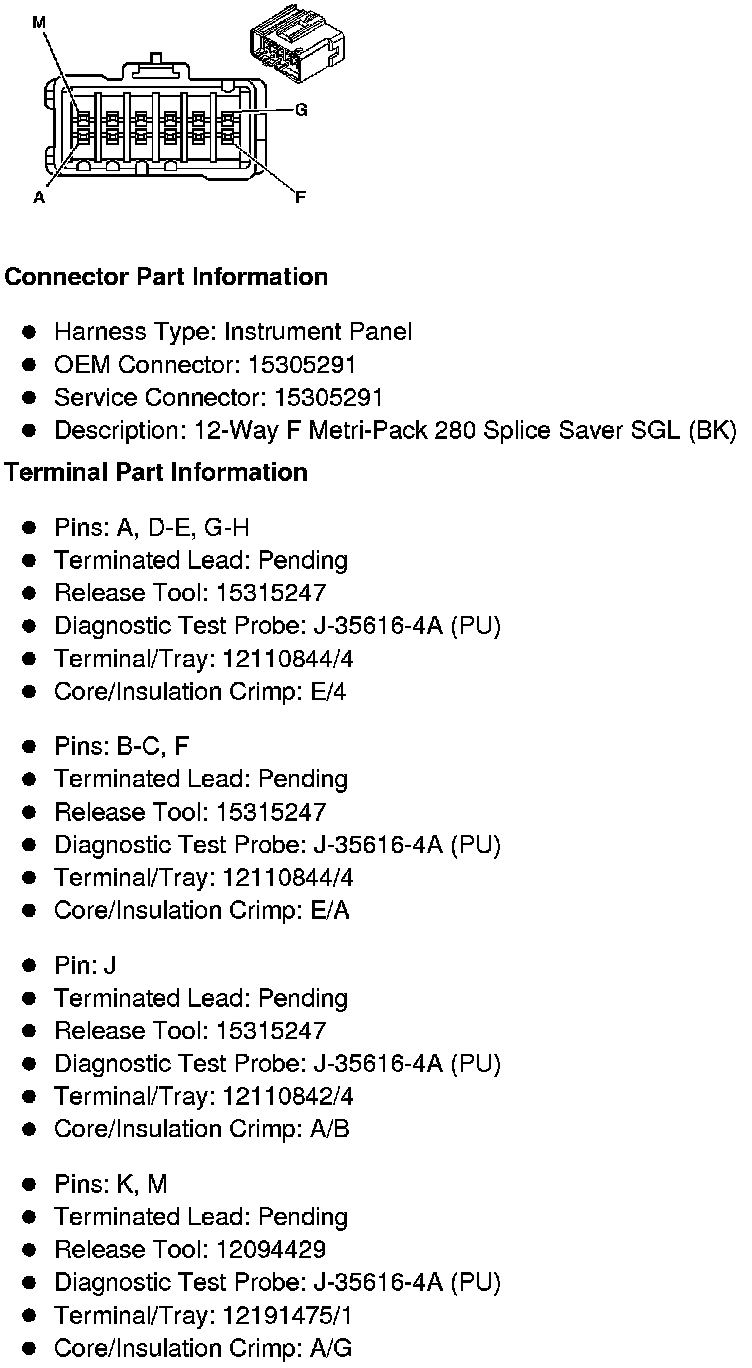
Task: Click the pin label A in diagram
Action: coord(39,197)
